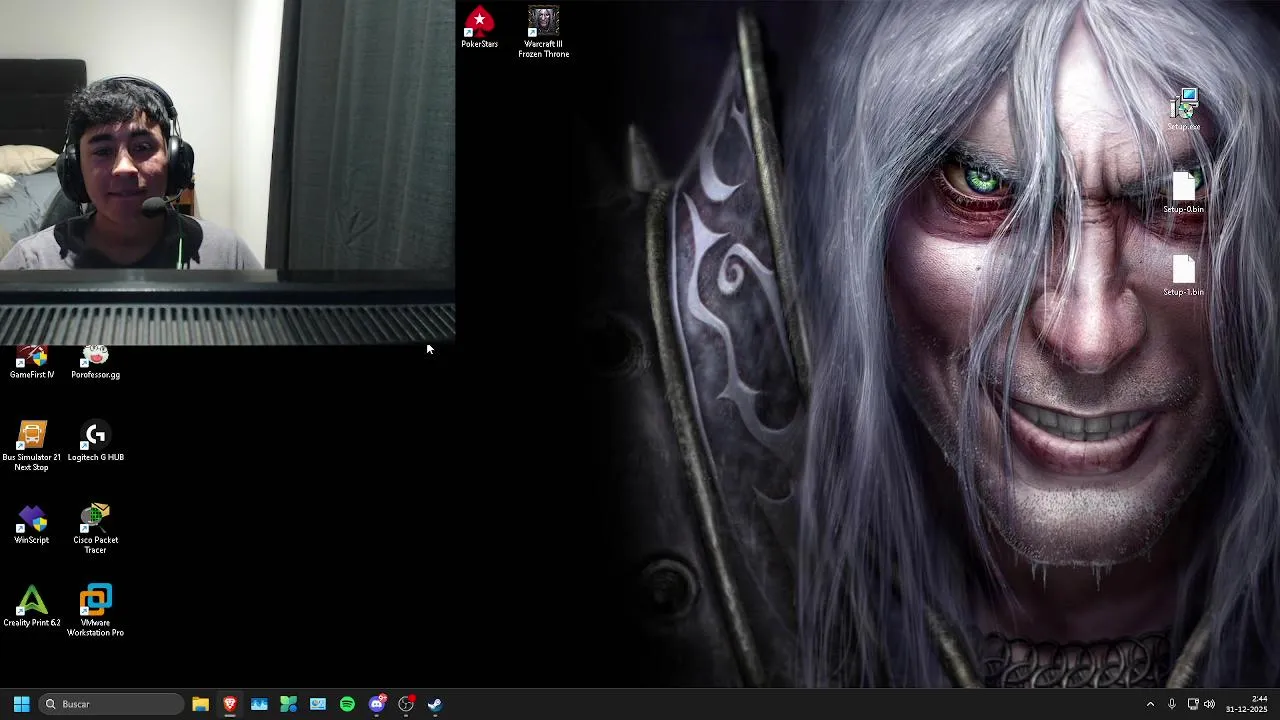
Task: Open Discord from the taskbar
Action: pos(377,704)
